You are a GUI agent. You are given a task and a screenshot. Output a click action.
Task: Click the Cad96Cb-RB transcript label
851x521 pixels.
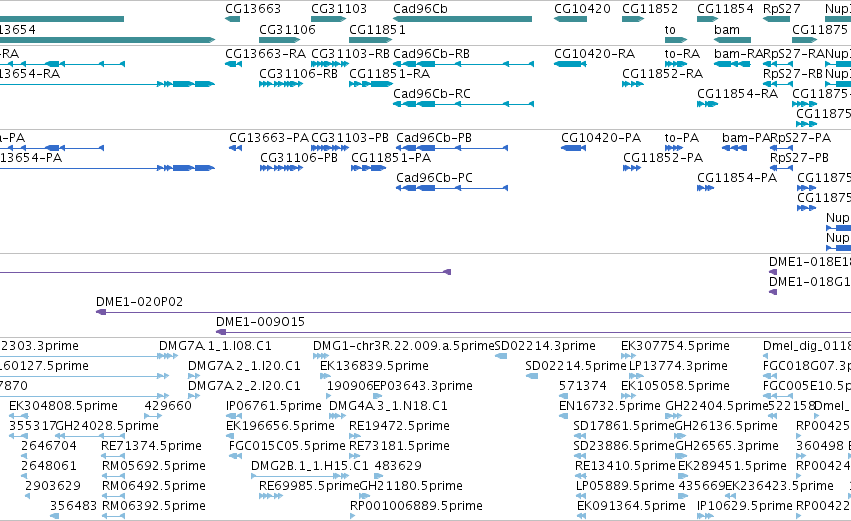pyautogui.click(x=431, y=54)
